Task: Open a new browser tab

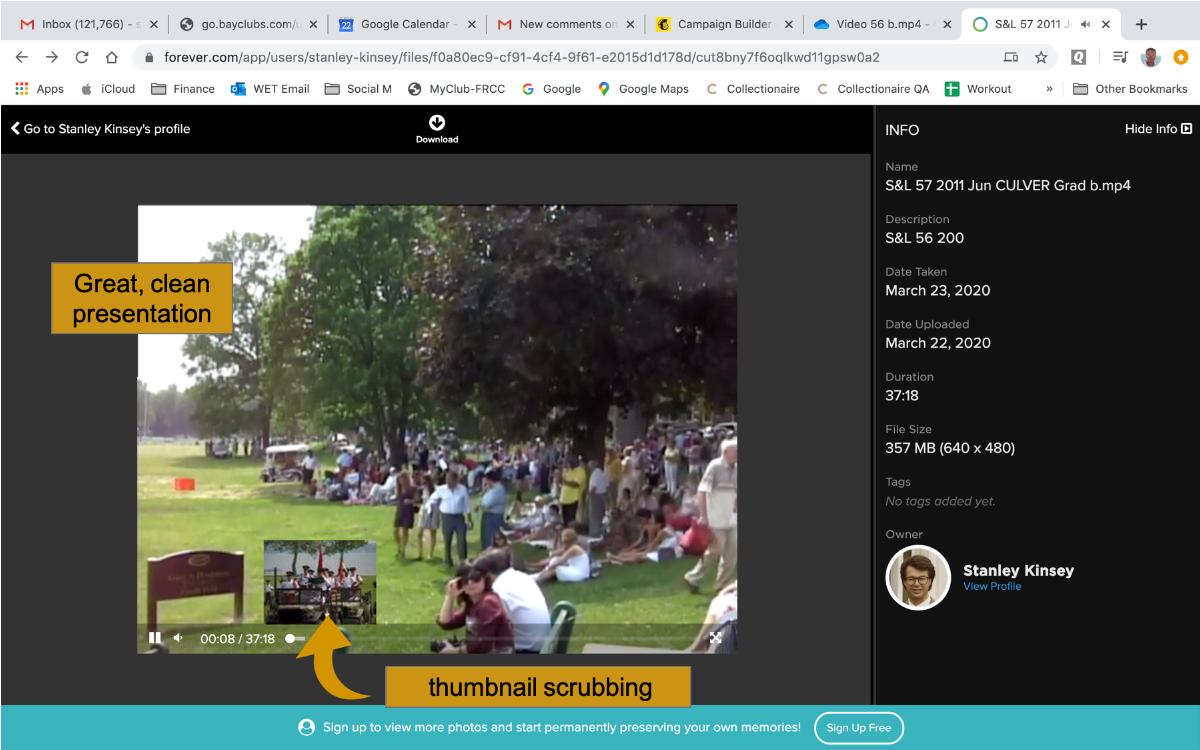Action: coord(1141,24)
